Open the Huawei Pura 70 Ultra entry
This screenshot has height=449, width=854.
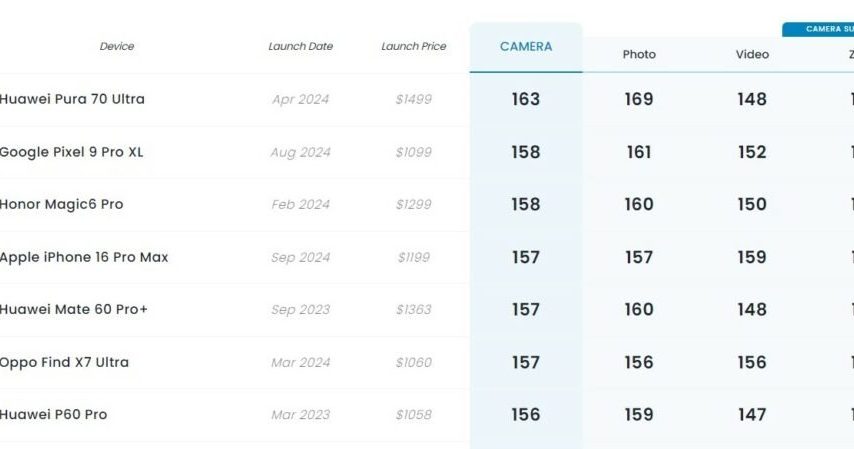click(x=72, y=99)
